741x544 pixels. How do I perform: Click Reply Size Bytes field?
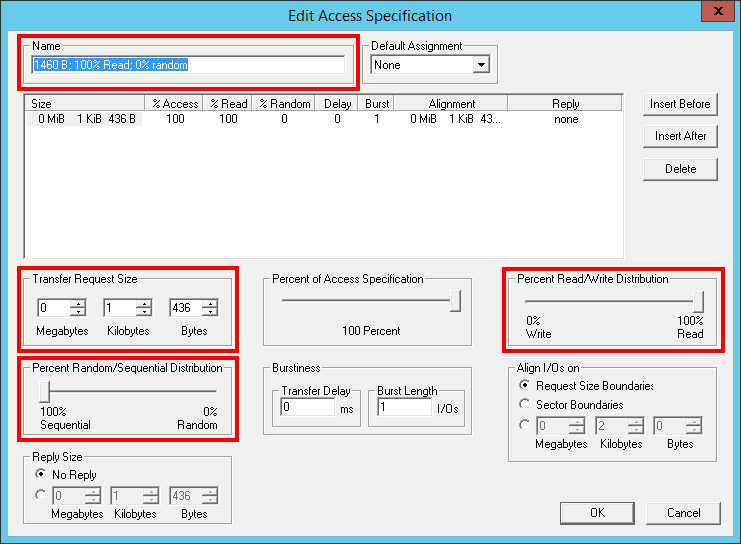pos(186,496)
